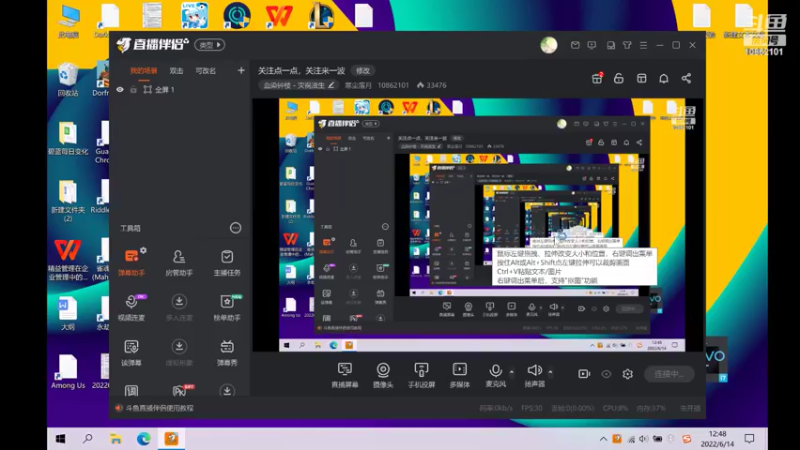The image size is (800, 450).
Task: Open the 类型 dropdown next to logo
Action: (x=210, y=45)
